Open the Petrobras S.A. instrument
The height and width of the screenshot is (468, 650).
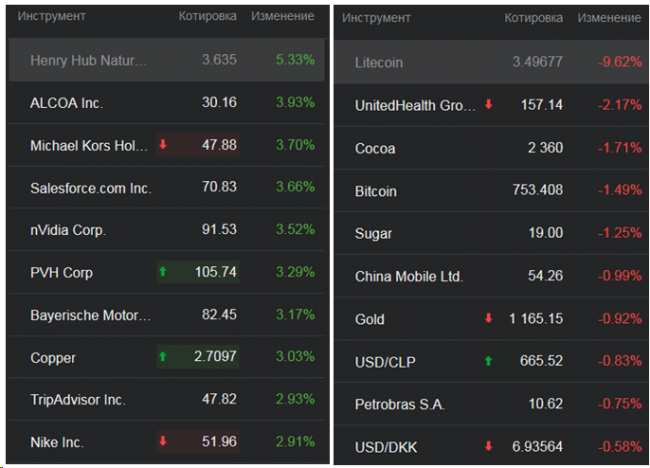pos(399,404)
